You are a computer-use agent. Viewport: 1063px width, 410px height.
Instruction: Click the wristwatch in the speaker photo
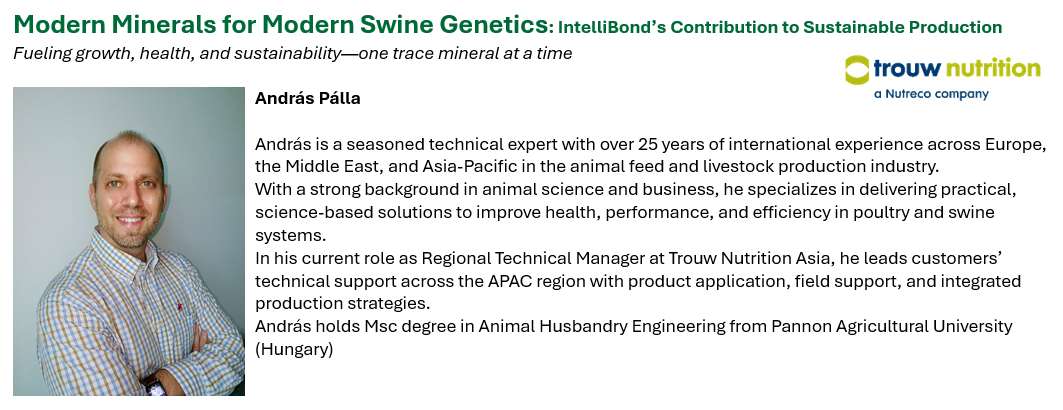click(152, 383)
